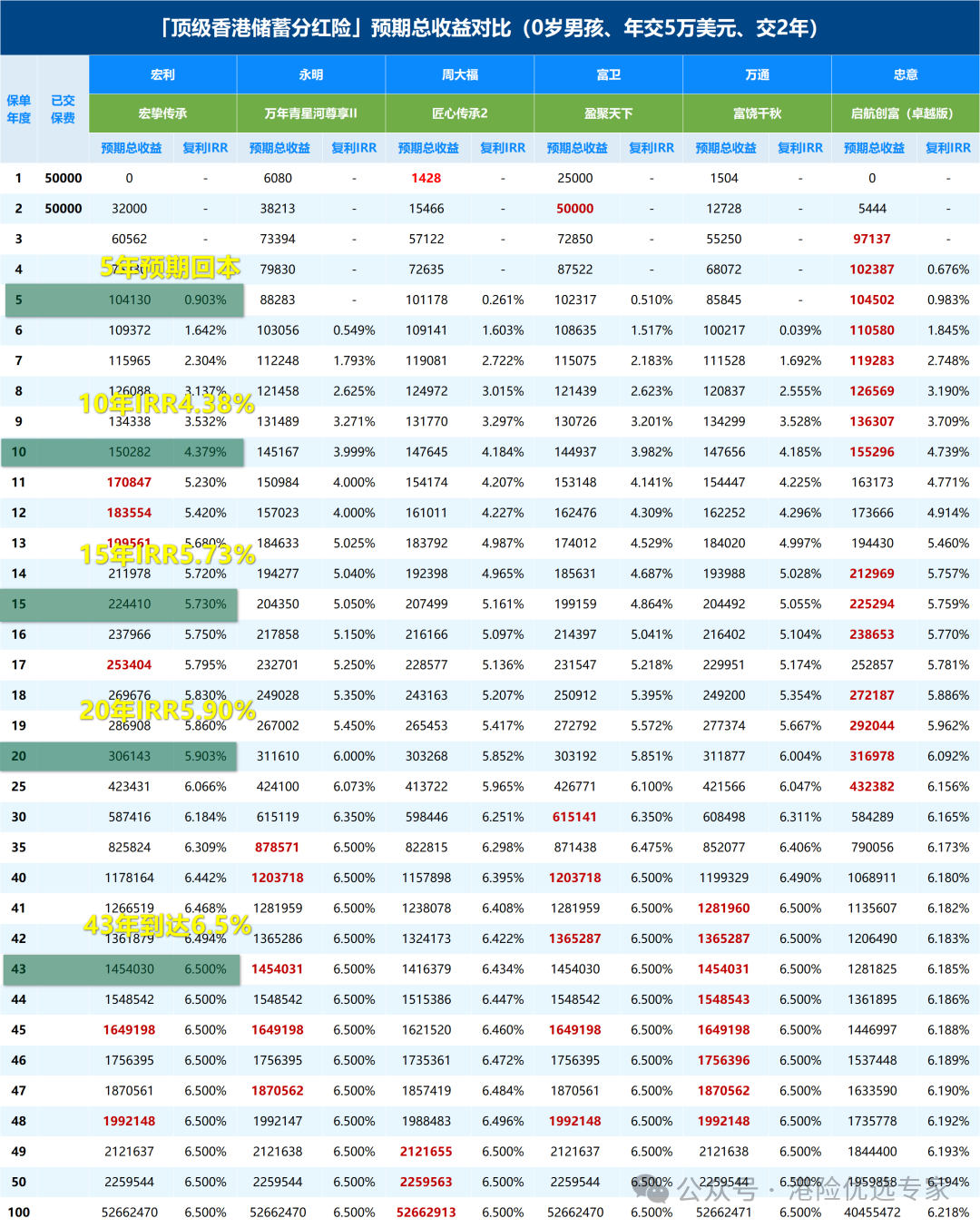Select the 富卫 company header
Screen dimensions: 980x1228
(609, 74)
